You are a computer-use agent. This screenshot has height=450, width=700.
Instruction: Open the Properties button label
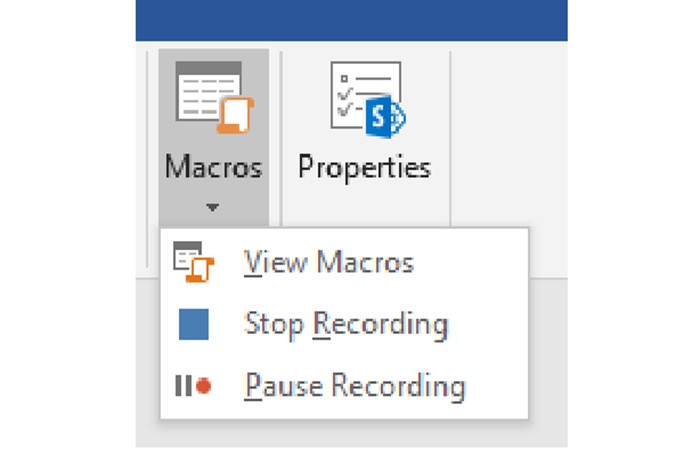tap(365, 167)
